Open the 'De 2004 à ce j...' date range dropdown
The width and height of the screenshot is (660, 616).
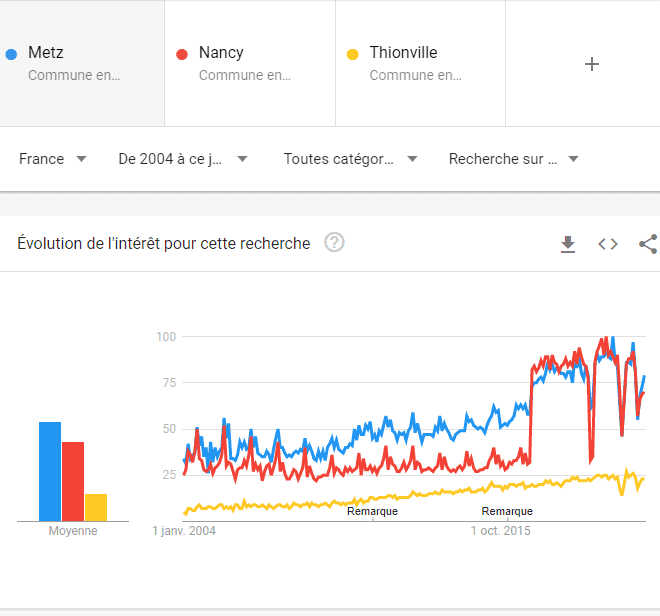(x=183, y=159)
